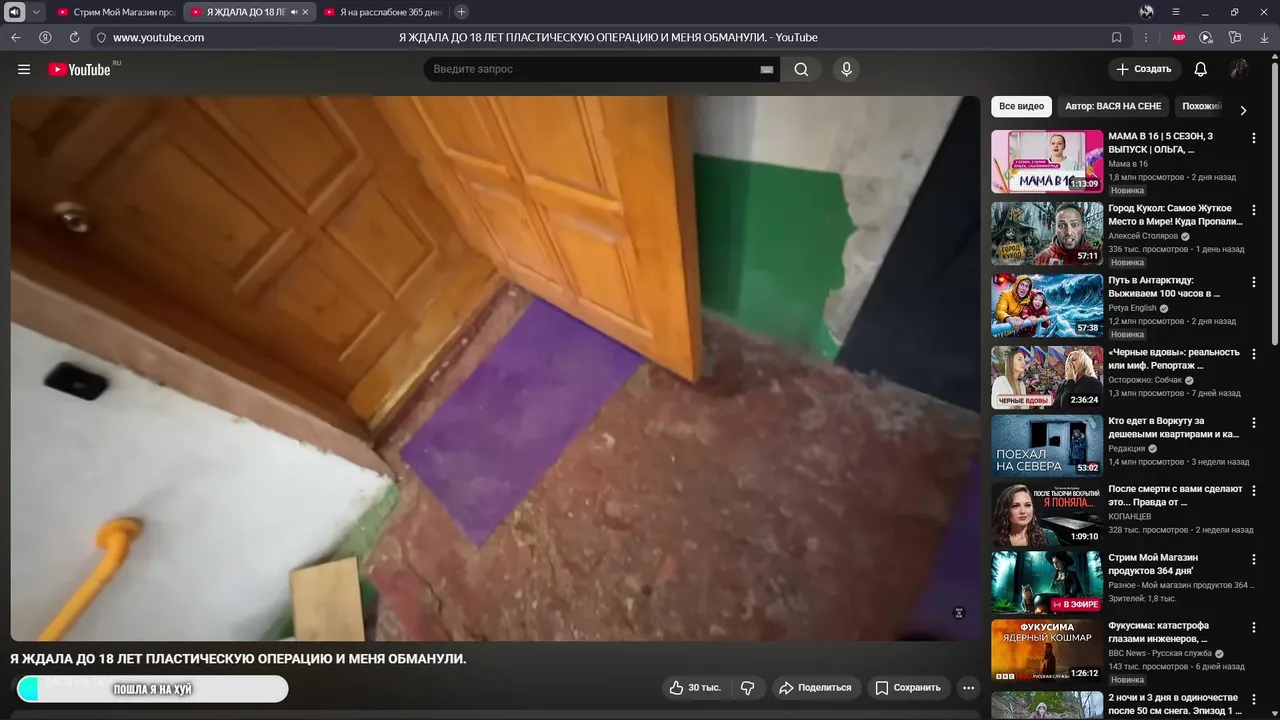Switch to Стрим Мой Магазин browser tab
The width and height of the screenshot is (1280, 720).
pos(115,12)
